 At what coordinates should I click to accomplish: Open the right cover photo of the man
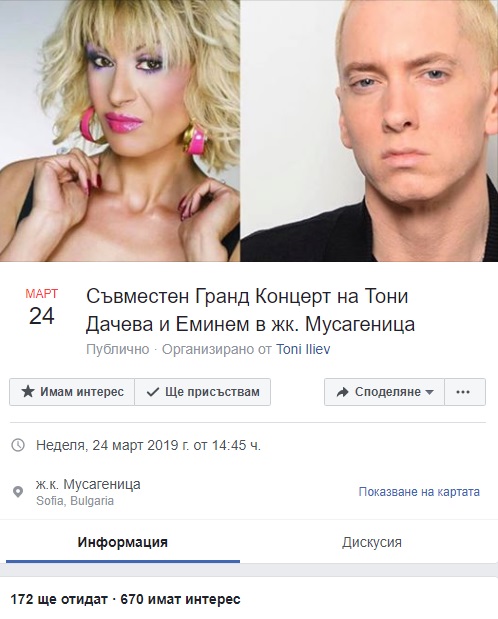click(x=369, y=131)
